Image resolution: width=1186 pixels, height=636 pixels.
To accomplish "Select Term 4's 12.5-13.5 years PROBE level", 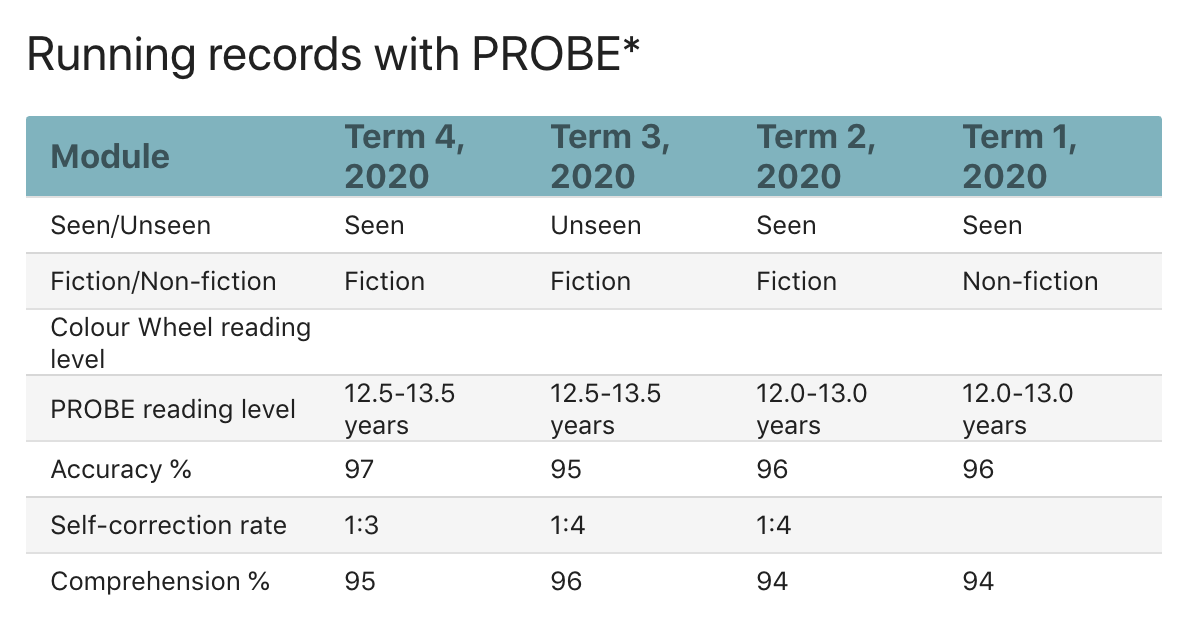I will pyautogui.click(x=400, y=409).
